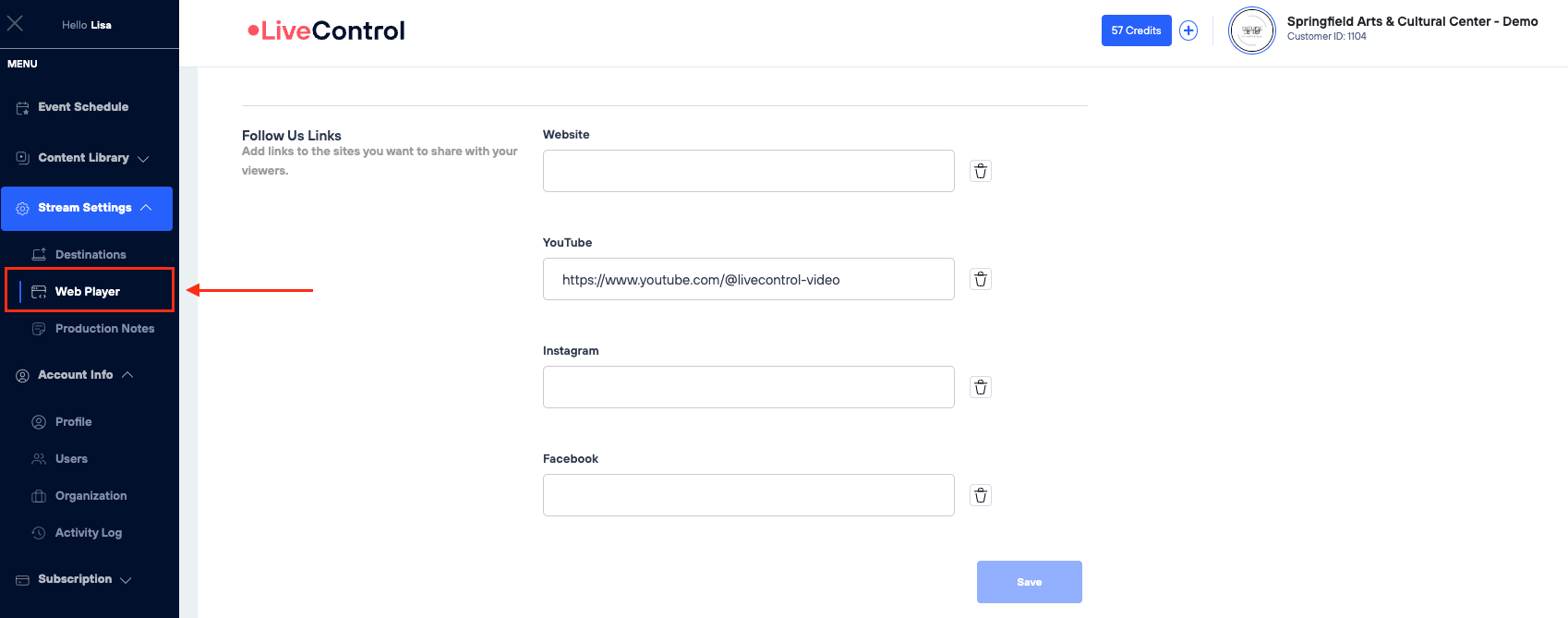Go to Production Notes

[x=104, y=329]
